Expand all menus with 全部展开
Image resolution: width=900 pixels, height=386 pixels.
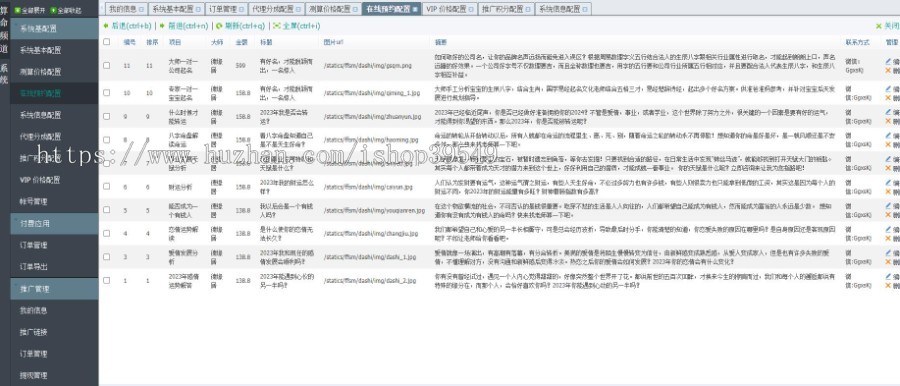[30, 10]
